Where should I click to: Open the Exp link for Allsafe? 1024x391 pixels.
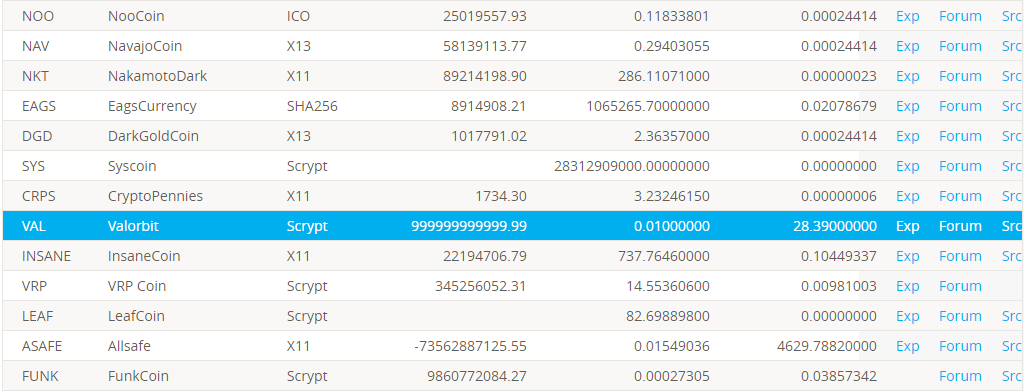(907, 347)
